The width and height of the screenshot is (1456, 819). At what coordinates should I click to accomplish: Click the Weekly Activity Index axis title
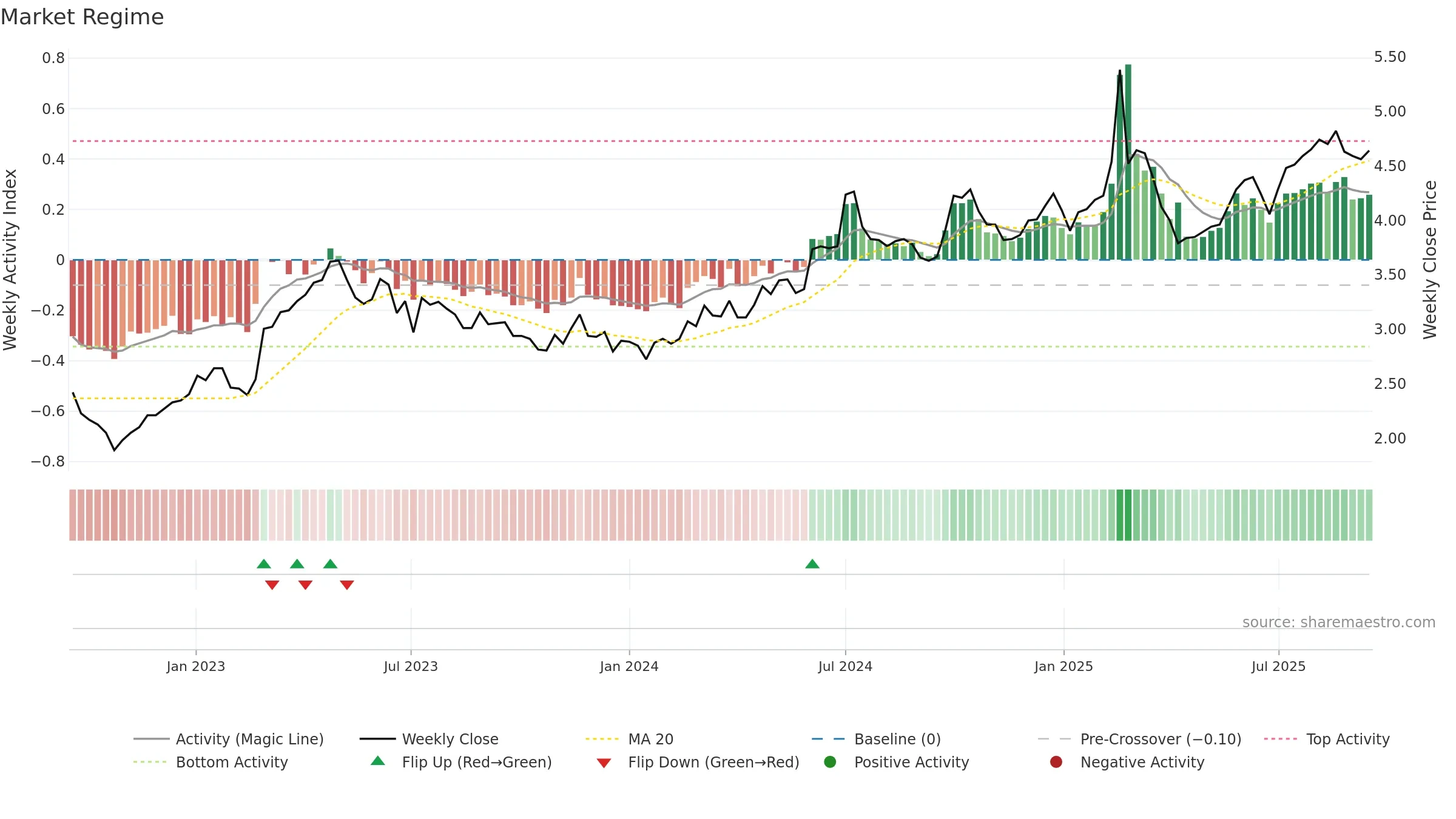tap(10, 260)
